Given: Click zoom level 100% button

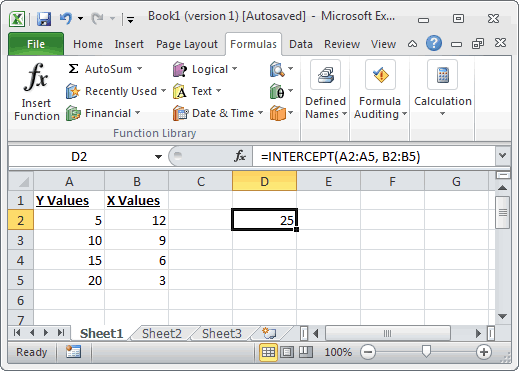Looking at the screenshot, I should coord(338,352).
